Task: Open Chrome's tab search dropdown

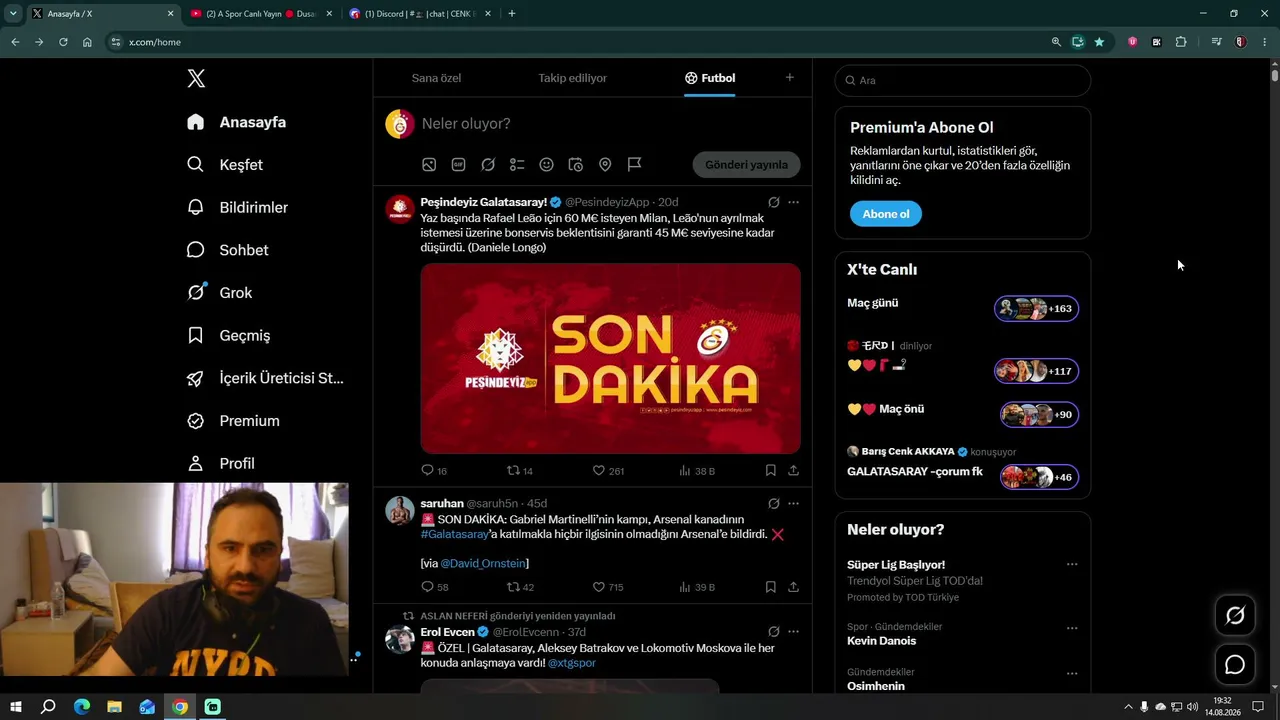Action: pyautogui.click(x=13, y=14)
